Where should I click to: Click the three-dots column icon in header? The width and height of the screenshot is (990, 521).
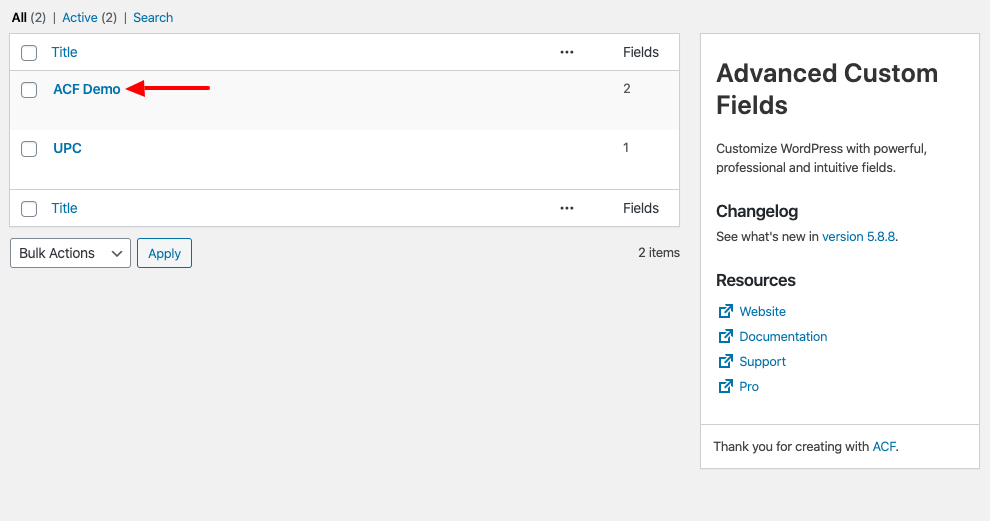[567, 52]
